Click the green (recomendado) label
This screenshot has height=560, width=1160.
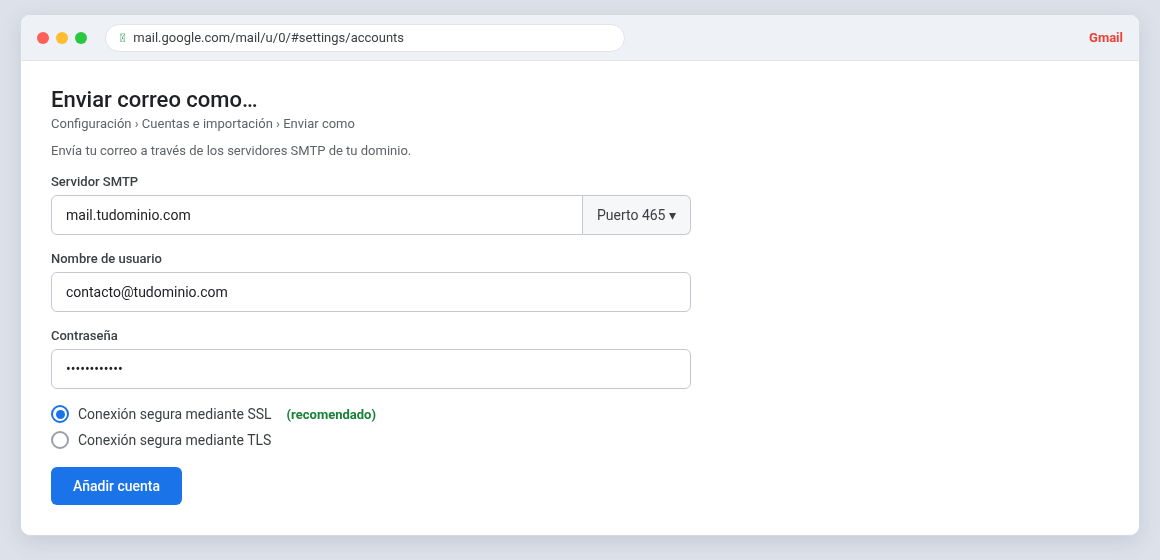pos(331,415)
